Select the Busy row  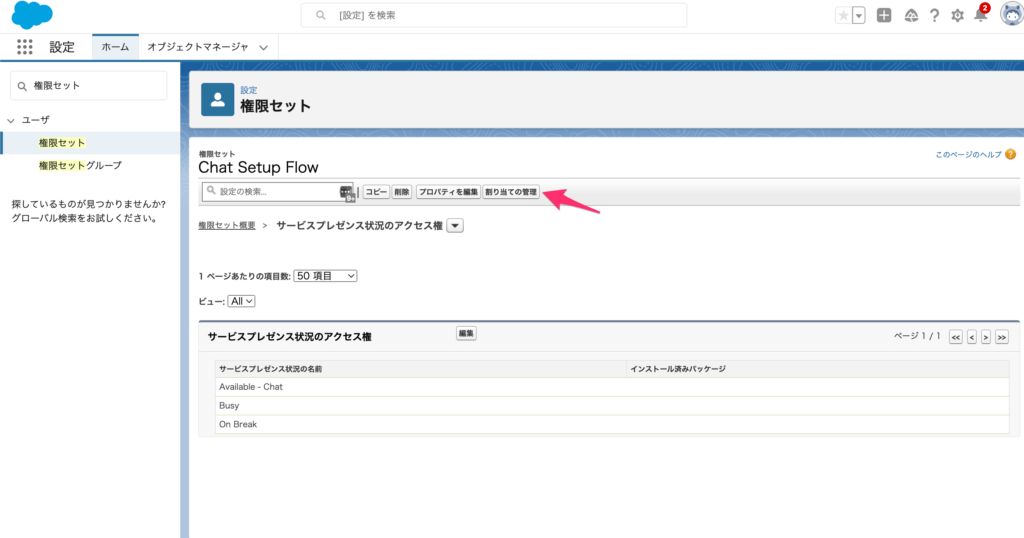pos(612,405)
